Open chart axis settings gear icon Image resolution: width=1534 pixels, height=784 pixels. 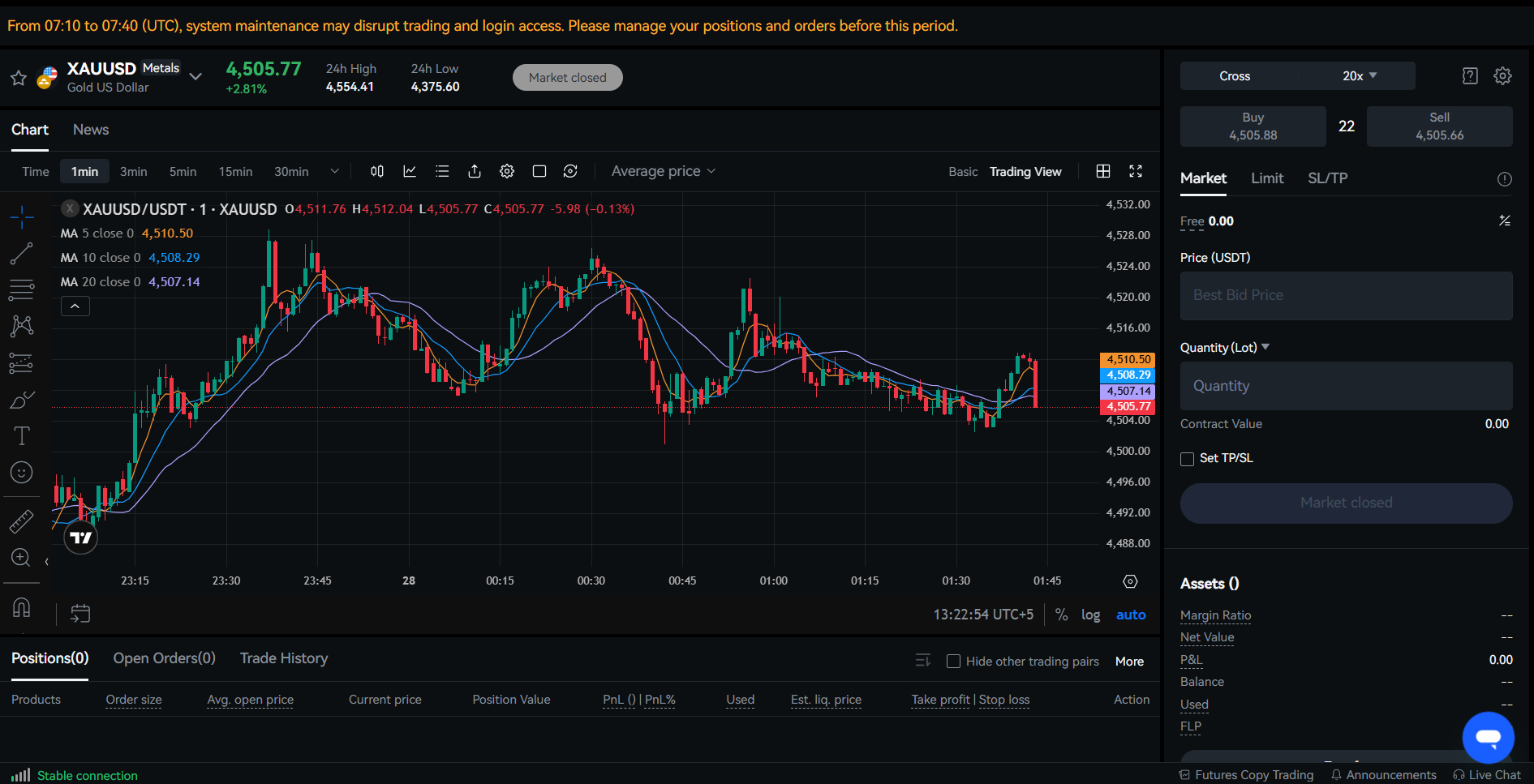[x=1130, y=581]
